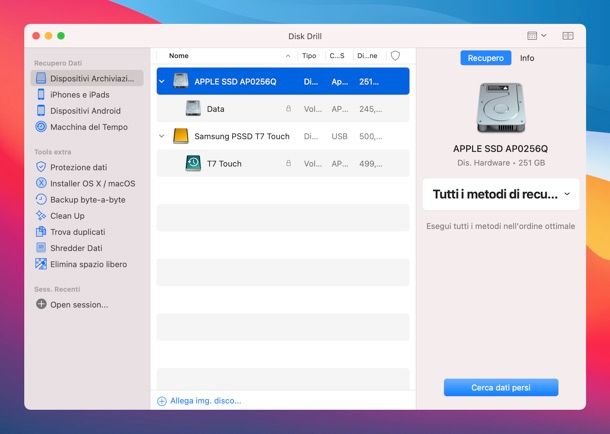Open the recovery methods dropdown
610x434 pixels.
(x=501, y=194)
